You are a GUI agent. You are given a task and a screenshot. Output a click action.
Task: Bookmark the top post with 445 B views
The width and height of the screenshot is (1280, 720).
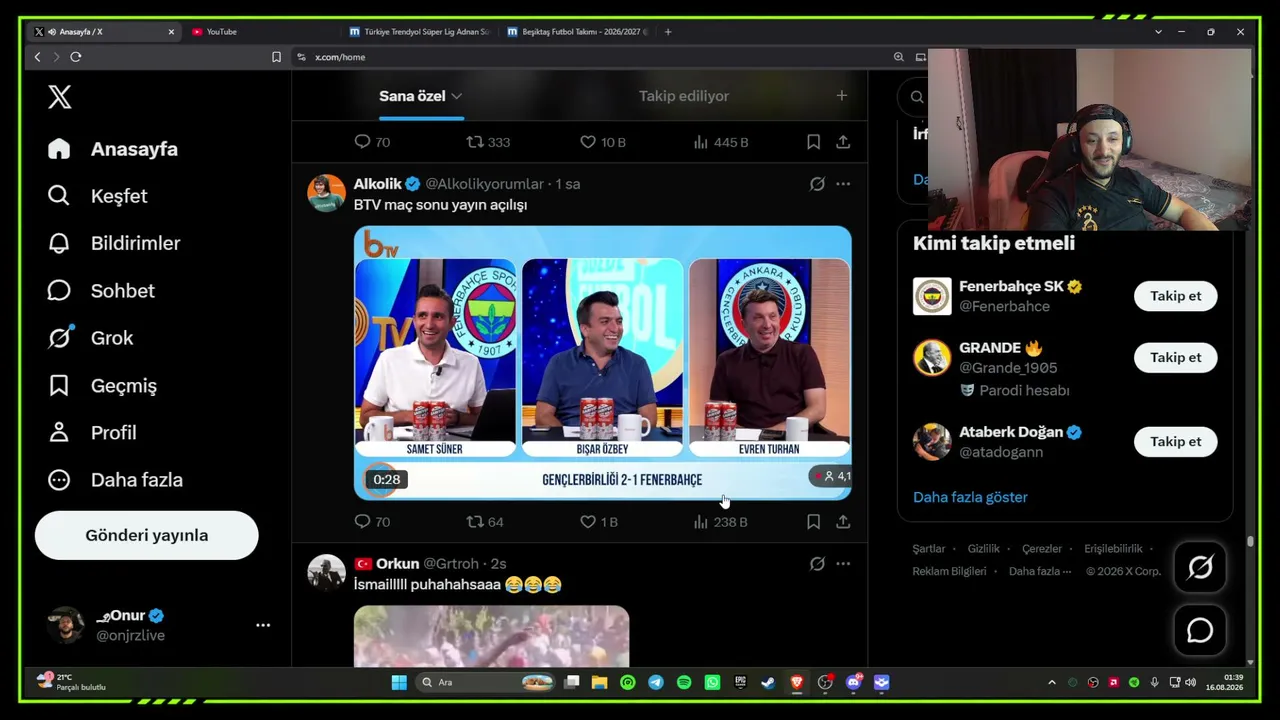[814, 142]
